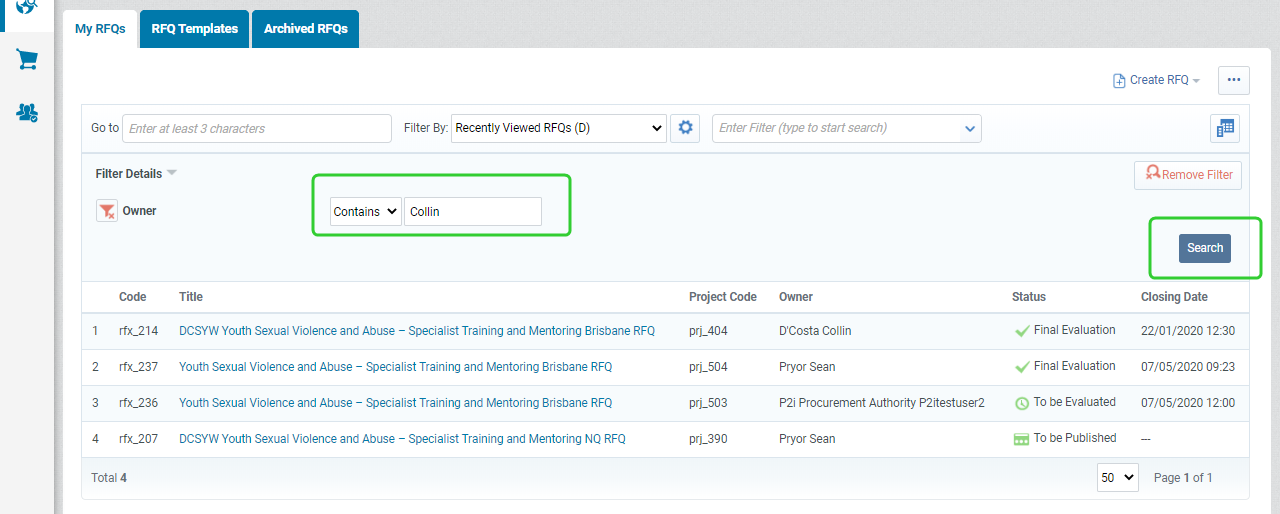Click the Remove Filter button

(1188, 175)
